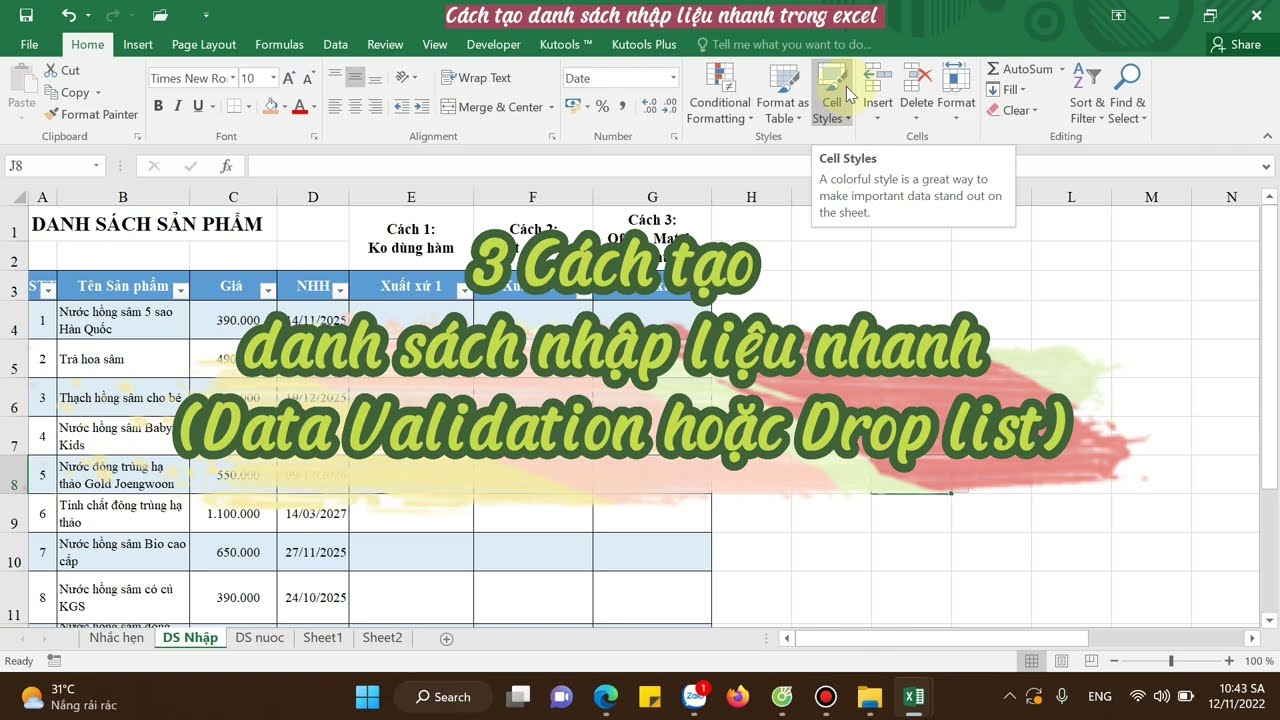Switch to the Formulas tab
This screenshot has width=1280, height=720.
tap(279, 44)
